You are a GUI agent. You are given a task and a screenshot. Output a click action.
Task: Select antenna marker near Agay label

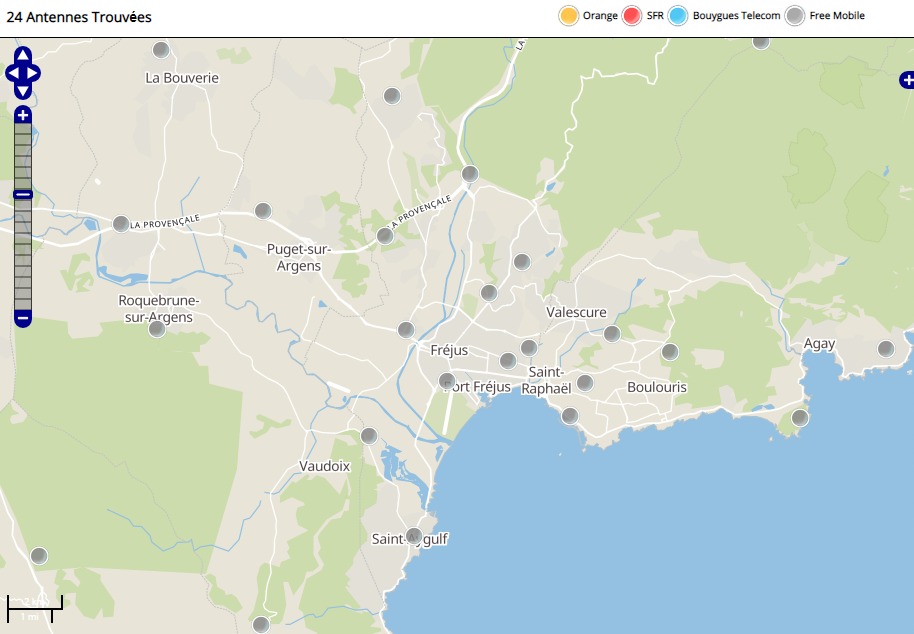885,349
